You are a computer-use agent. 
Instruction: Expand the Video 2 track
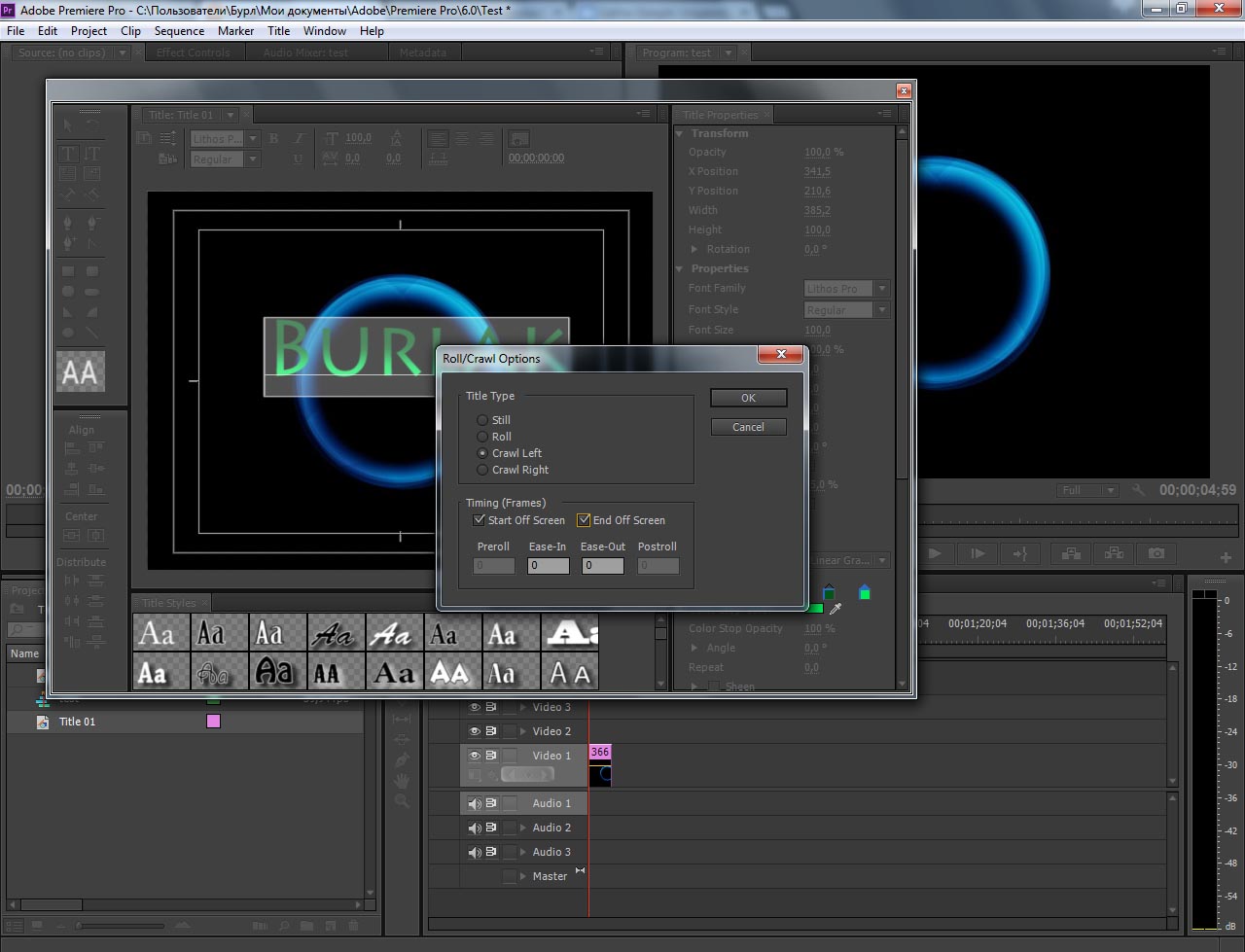click(523, 731)
